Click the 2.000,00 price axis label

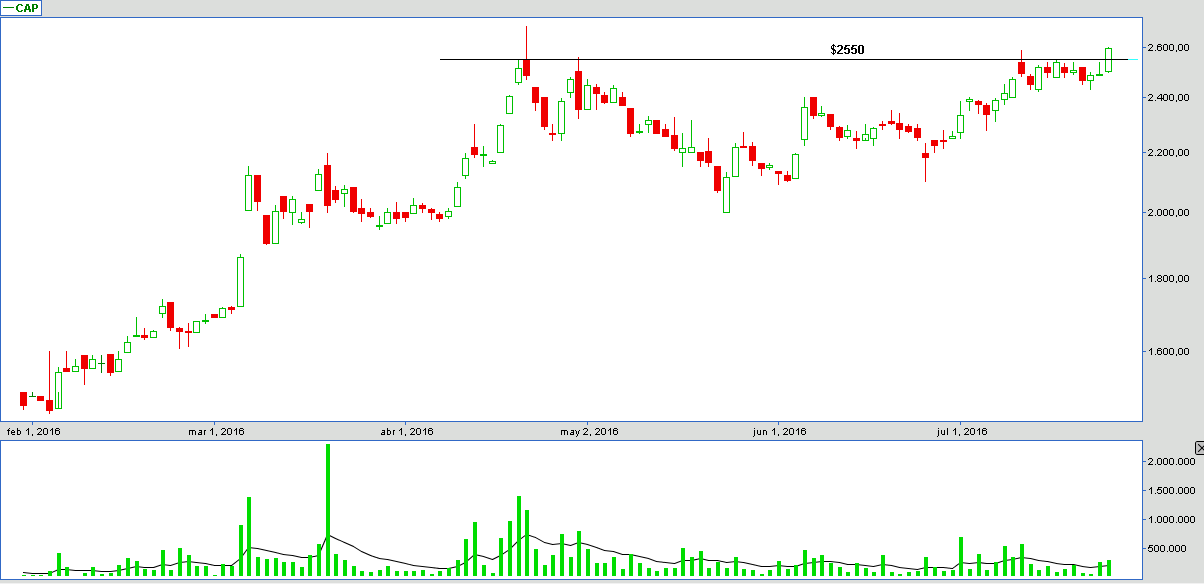[1168, 212]
